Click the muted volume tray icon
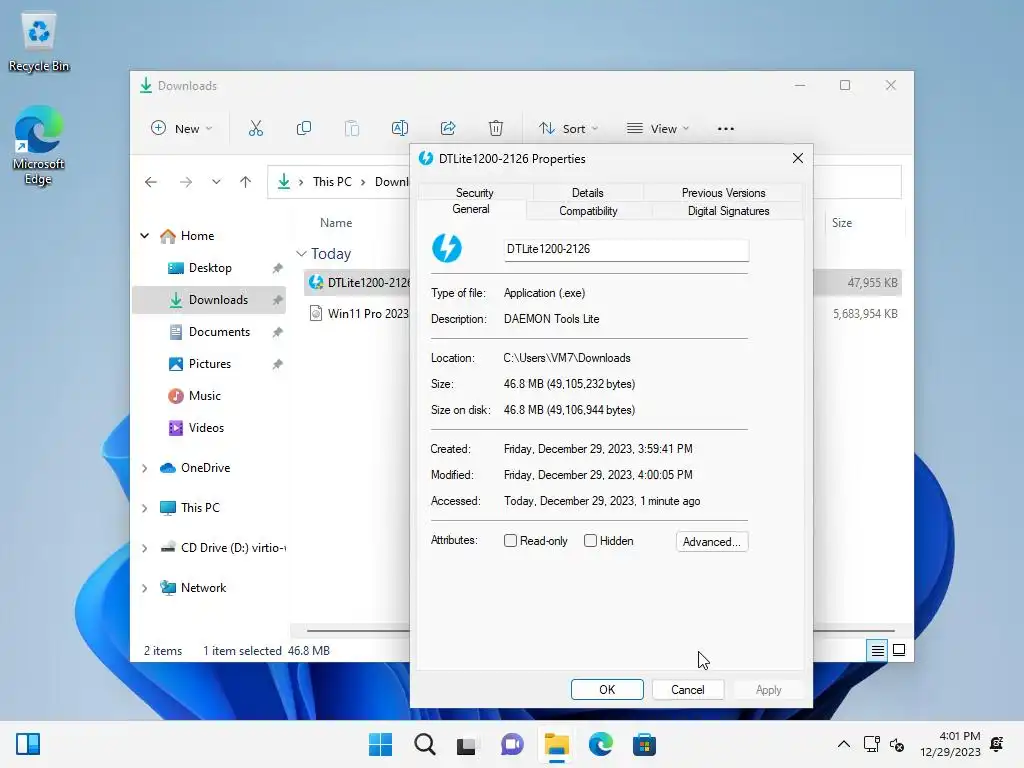 tap(897, 744)
